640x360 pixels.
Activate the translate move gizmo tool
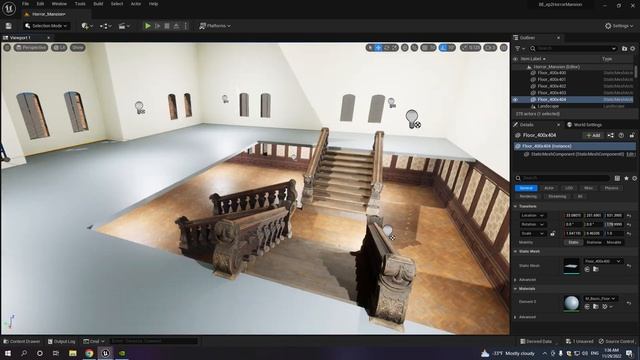click(378, 48)
